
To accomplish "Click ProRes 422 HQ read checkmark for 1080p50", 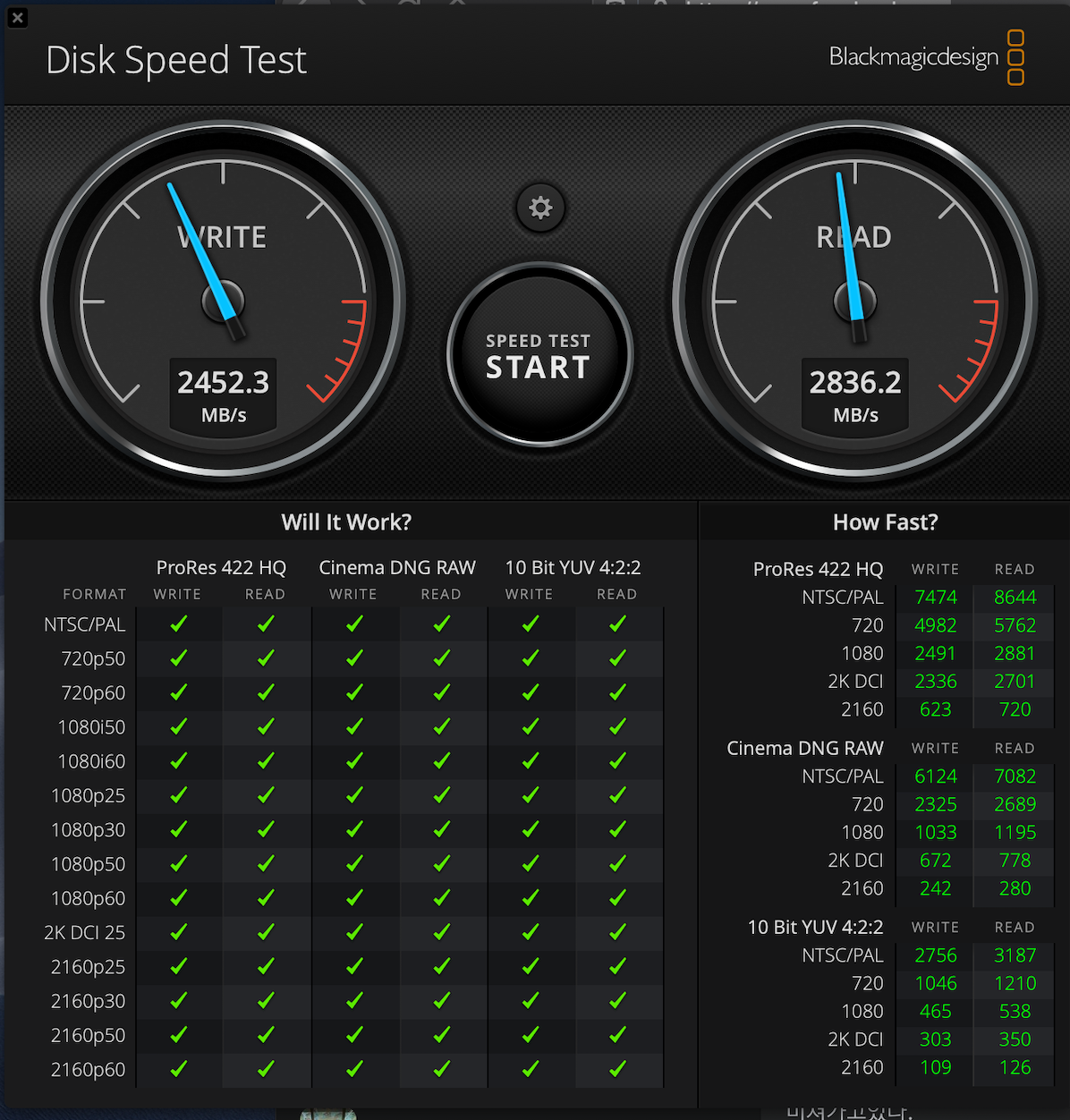I will pyautogui.click(x=266, y=864).
